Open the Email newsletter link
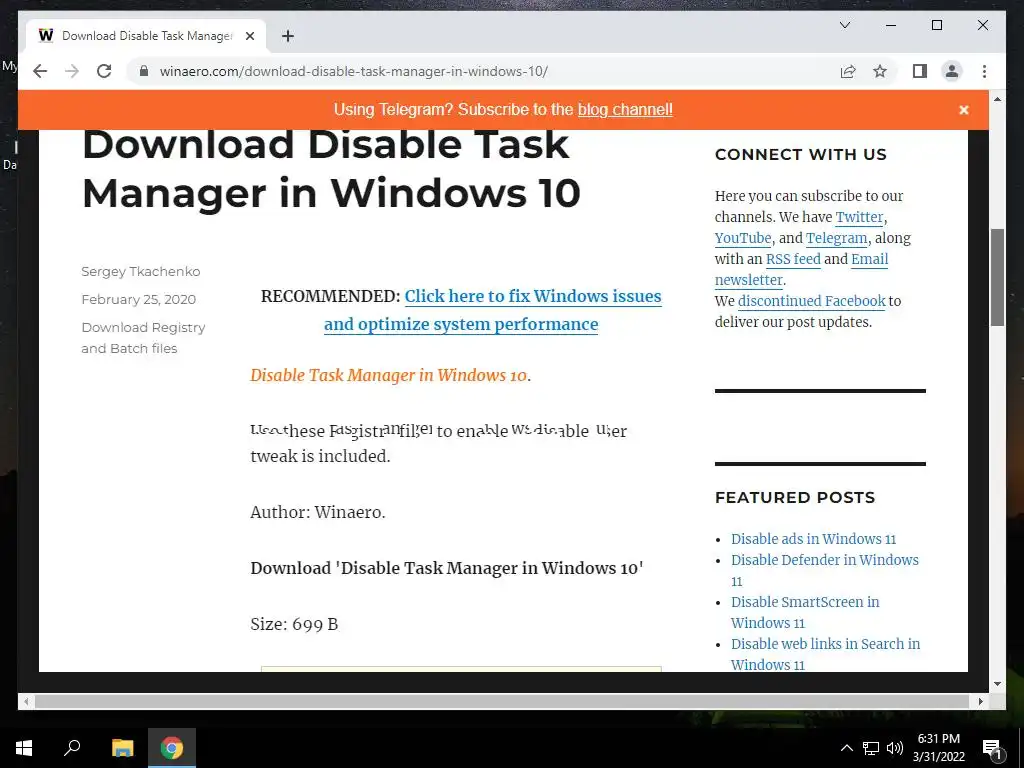 pyautogui.click(x=801, y=270)
